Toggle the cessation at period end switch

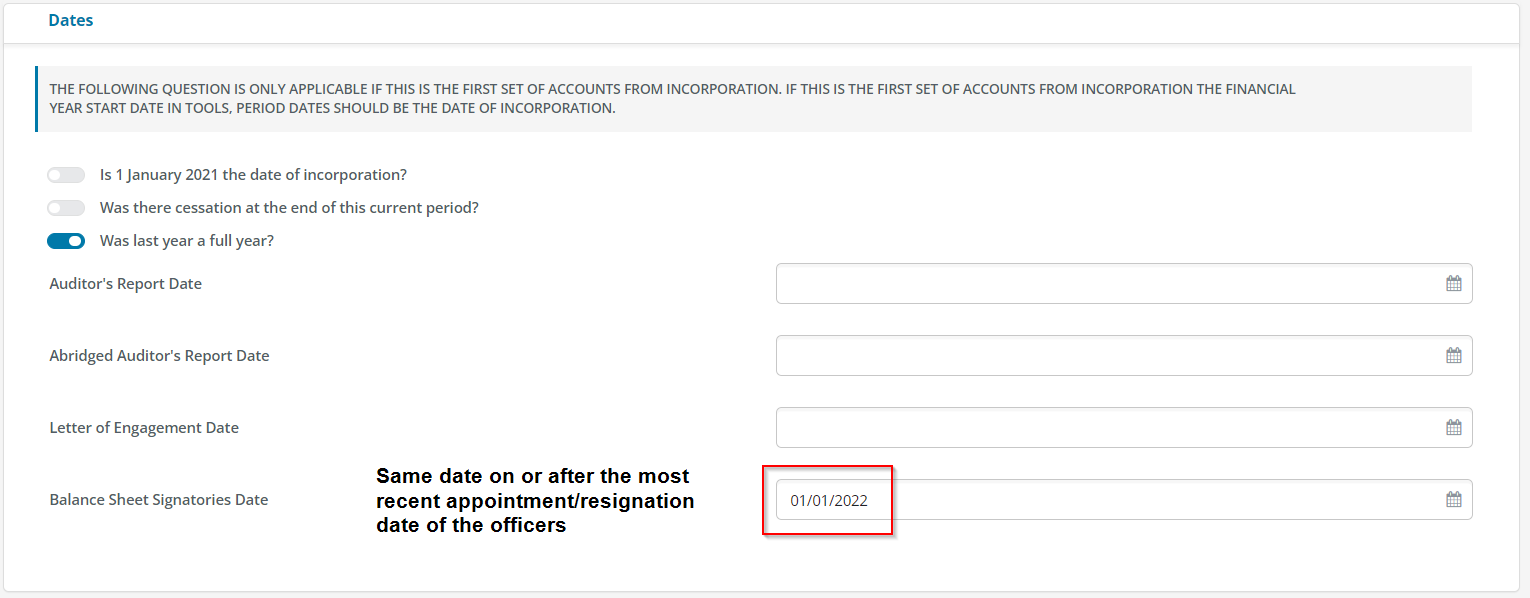click(x=66, y=208)
